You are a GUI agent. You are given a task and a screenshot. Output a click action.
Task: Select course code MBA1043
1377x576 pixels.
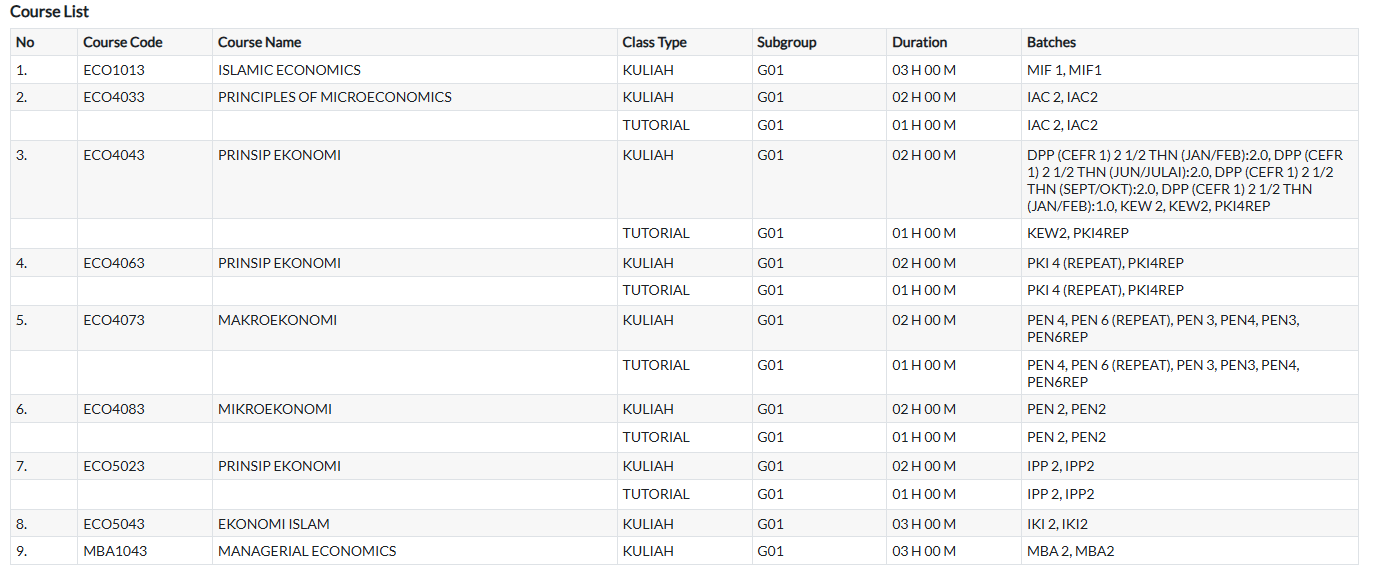tap(115, 551)
